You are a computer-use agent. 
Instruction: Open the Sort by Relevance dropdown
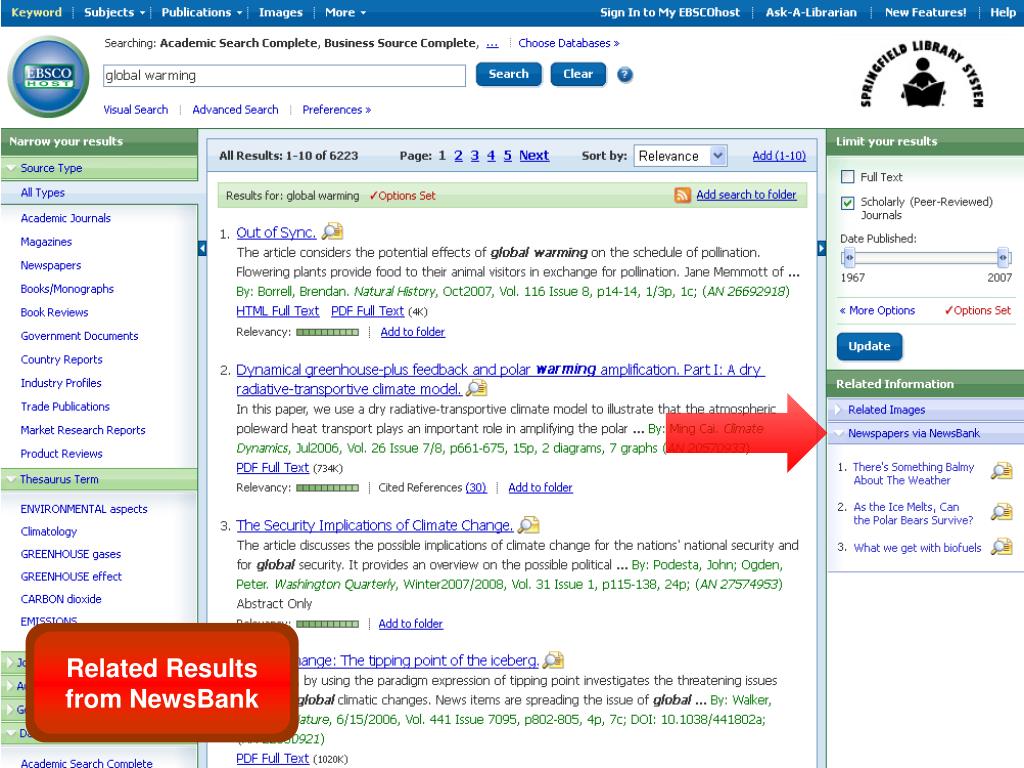click(680, 156)
